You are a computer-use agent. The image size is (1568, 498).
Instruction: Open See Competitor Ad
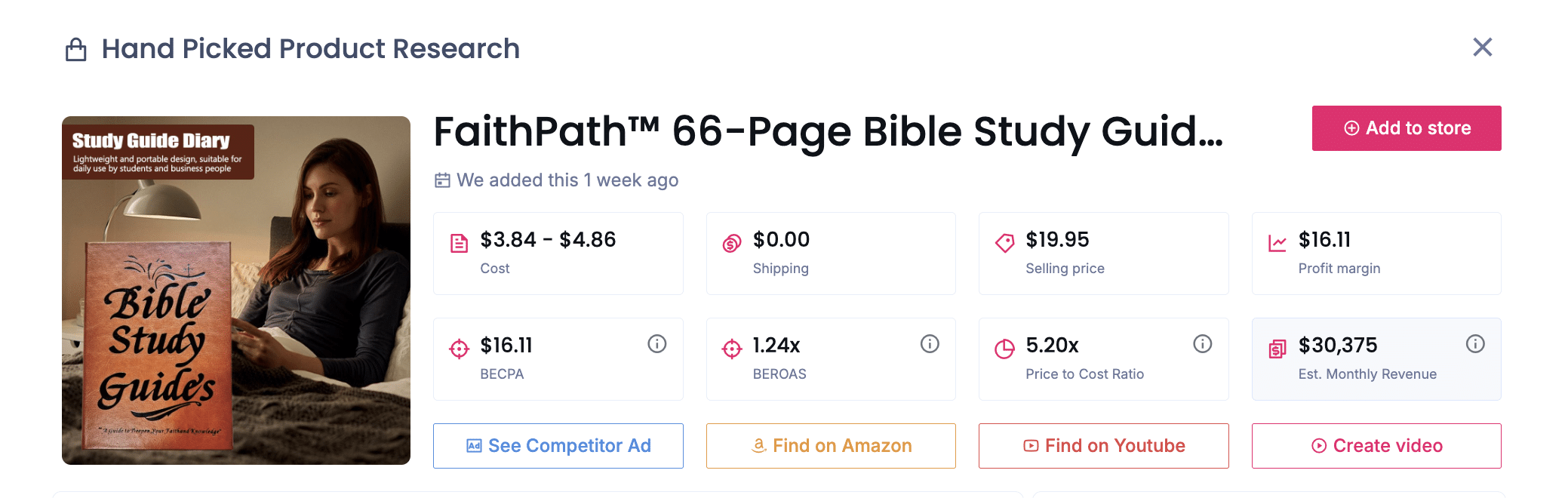558,446
